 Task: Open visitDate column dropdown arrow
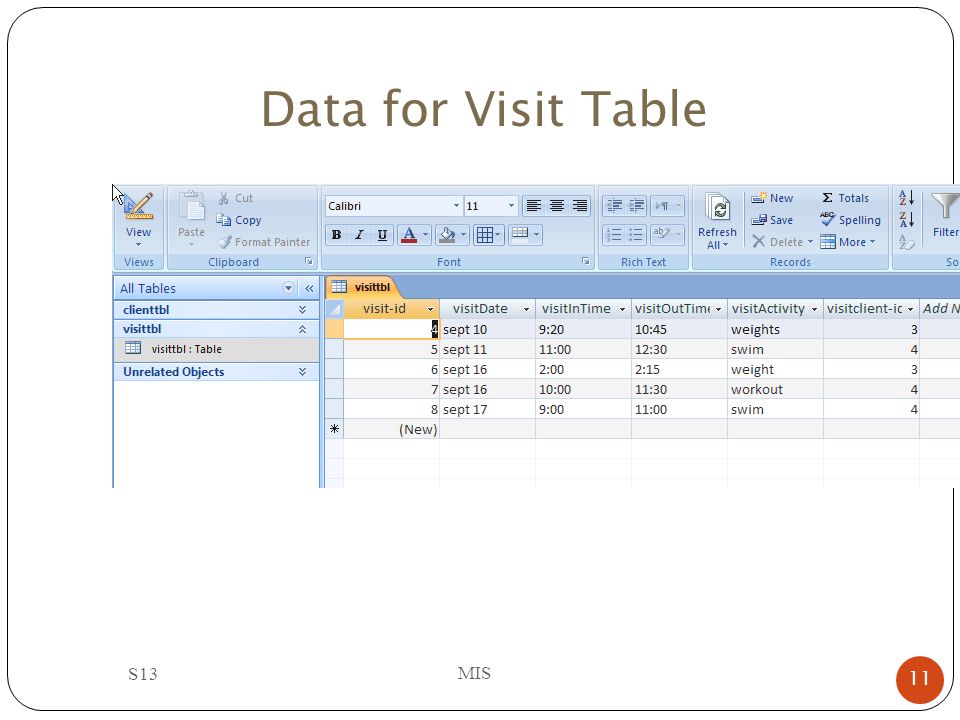[x=526, y=309]
